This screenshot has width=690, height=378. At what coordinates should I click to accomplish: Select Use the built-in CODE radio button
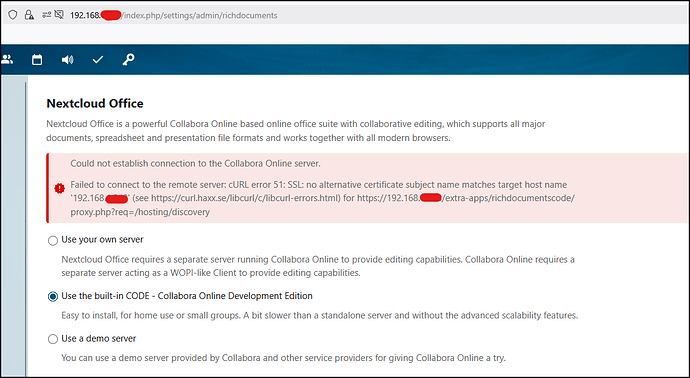[x=53, y=297]
